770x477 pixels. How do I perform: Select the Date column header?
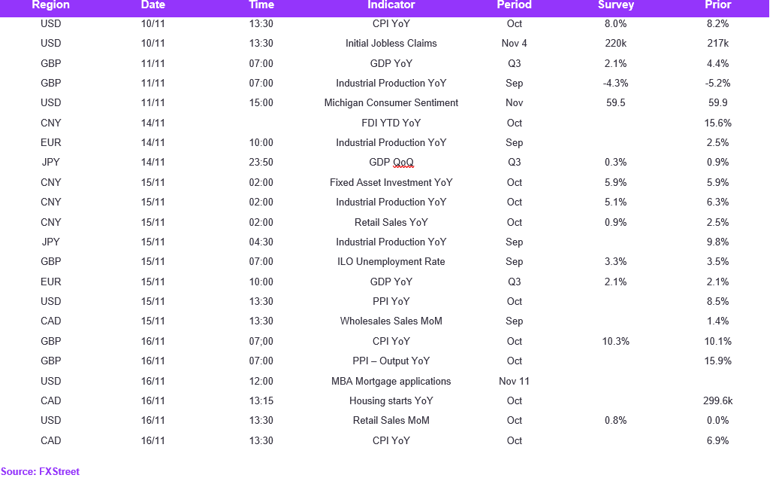(153, 5)
